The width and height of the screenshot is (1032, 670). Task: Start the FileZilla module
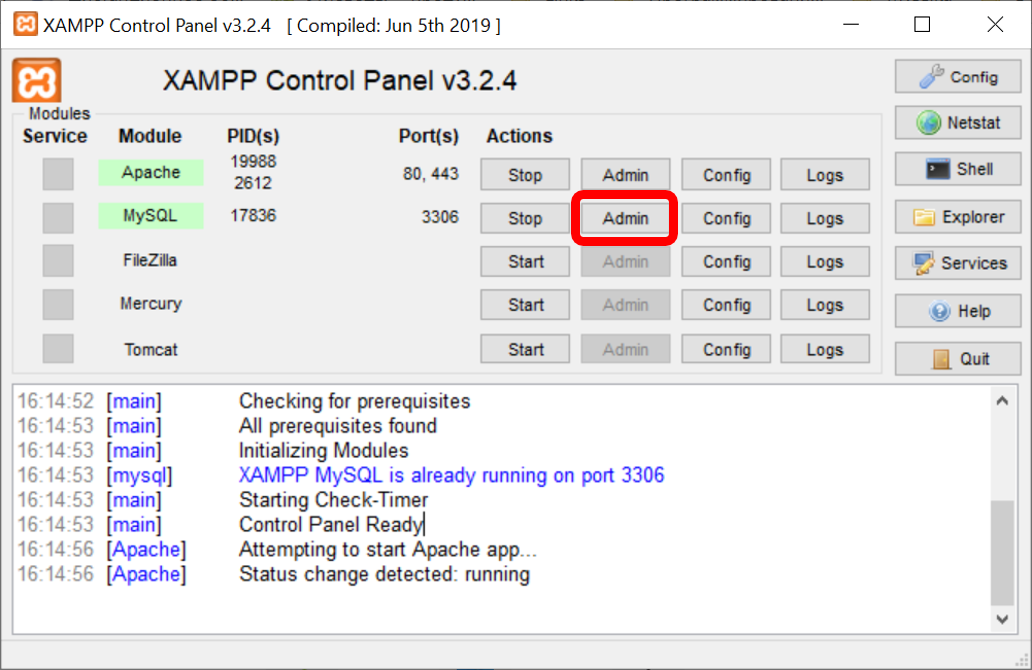click(x=525, y=262)
